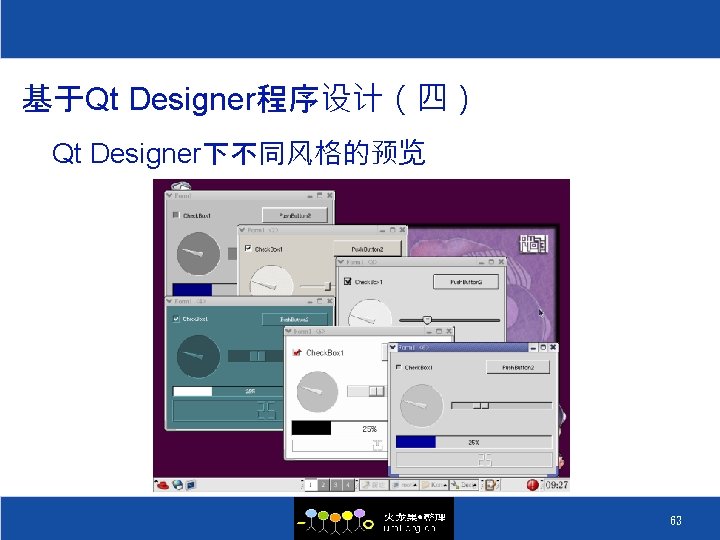
Task: Expand the Kon taskbar group
Action: (x=434, y=484)
